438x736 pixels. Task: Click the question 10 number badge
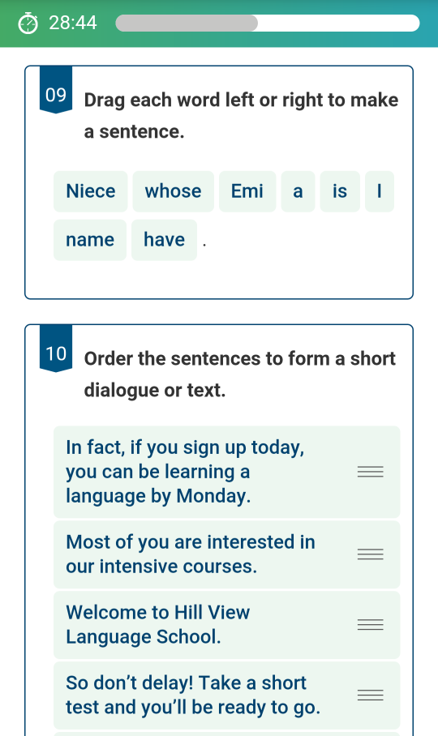56,348
